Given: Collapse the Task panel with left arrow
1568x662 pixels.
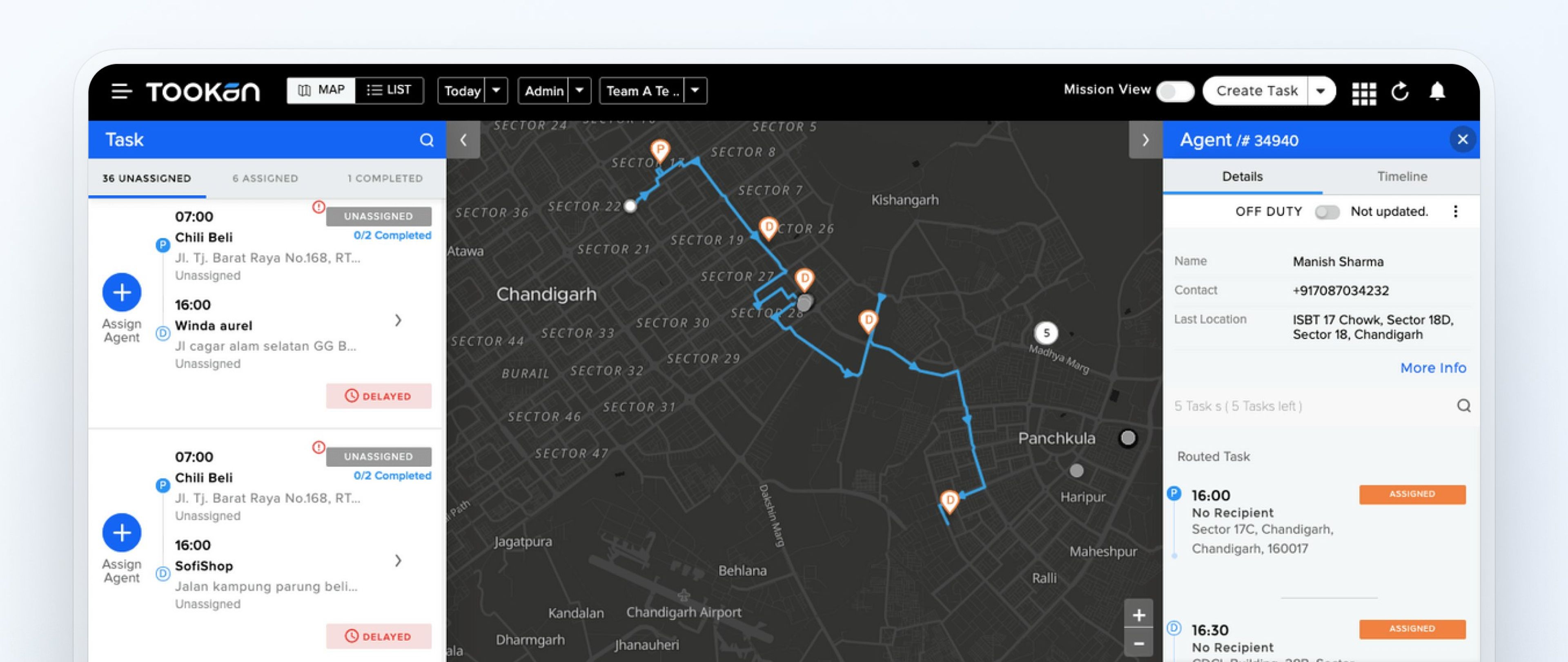Looking at the screenshot, I should (463, 140).
